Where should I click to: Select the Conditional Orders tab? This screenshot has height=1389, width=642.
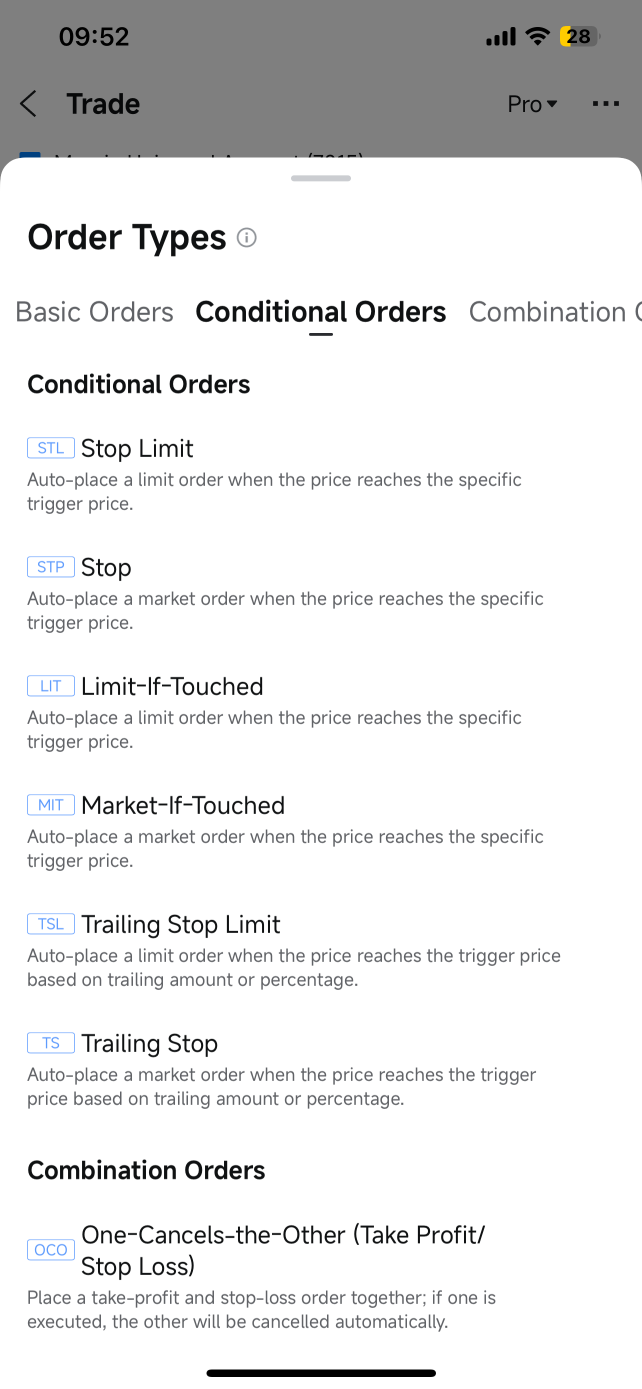tap(321, 312)
